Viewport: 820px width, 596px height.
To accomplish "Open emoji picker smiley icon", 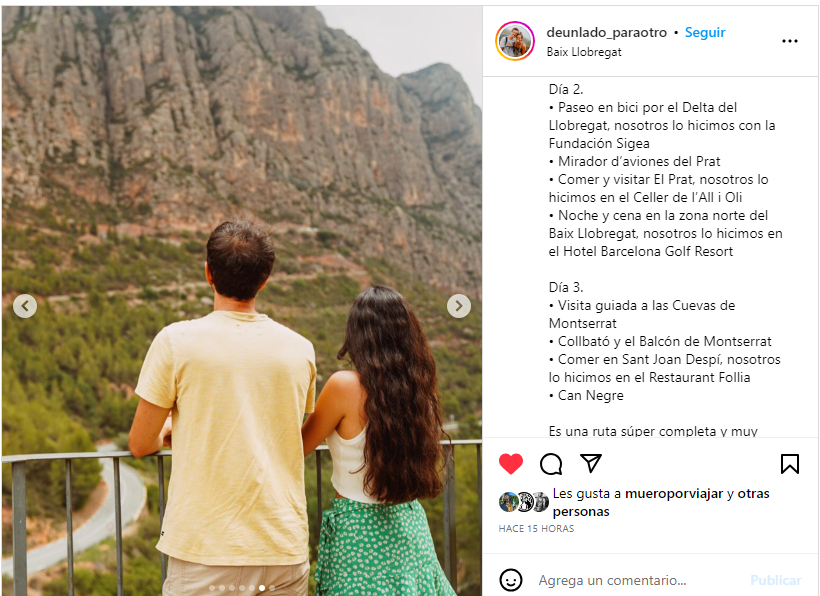I will point(511,580).
